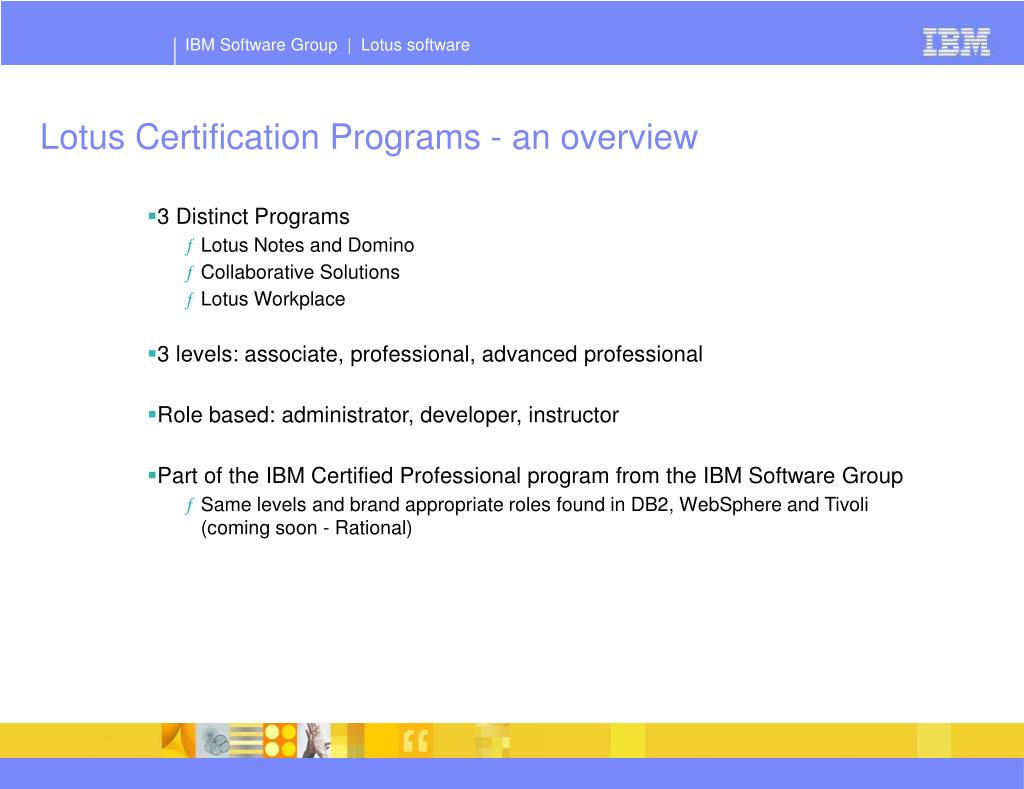Click '(coming soon - Rational)' text
Viewport: 1024px width, 789px height.
306,528
